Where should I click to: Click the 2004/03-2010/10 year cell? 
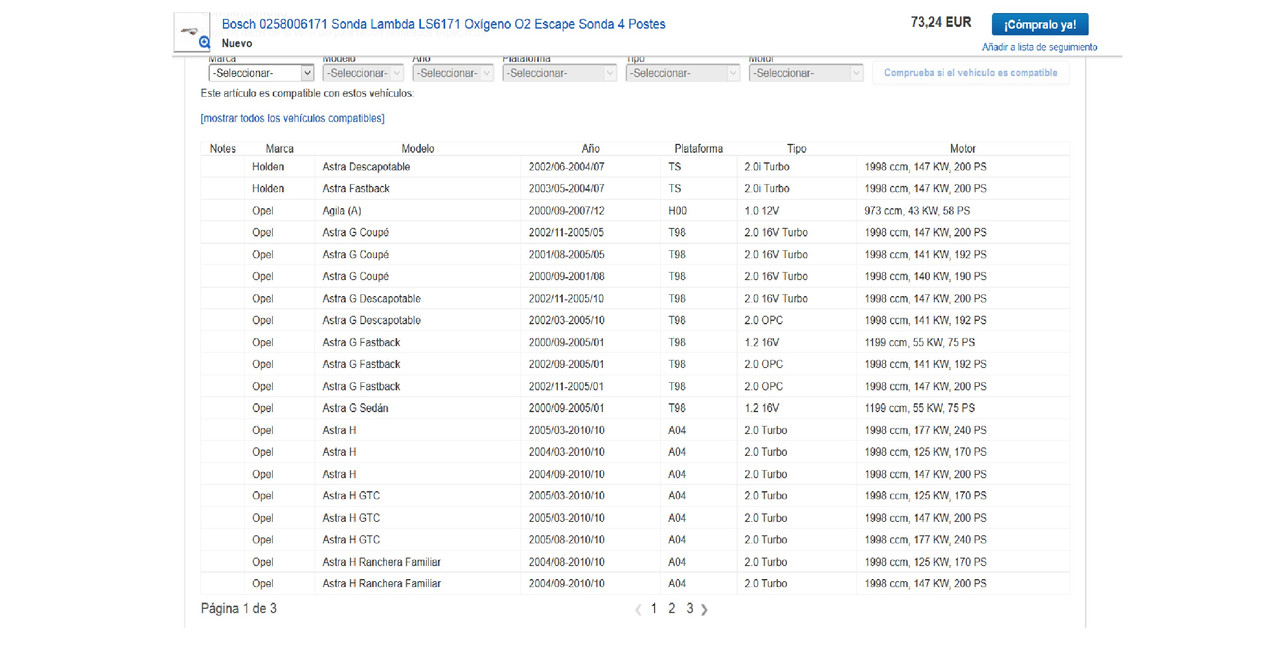click(567, 452)
